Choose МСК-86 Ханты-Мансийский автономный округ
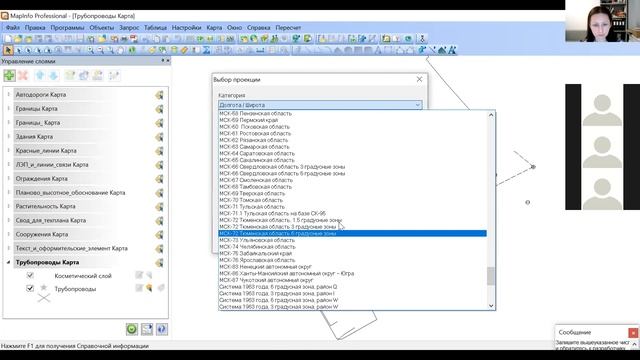This screenshot has width=640, height=360. pyautogui.click(x=353, y=273)
